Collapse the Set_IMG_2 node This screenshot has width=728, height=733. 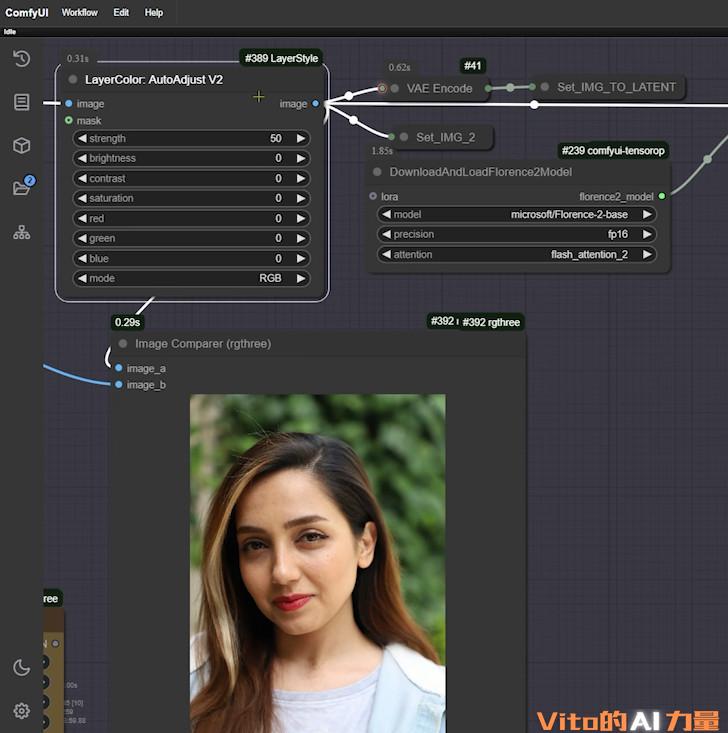coord(404,137)
